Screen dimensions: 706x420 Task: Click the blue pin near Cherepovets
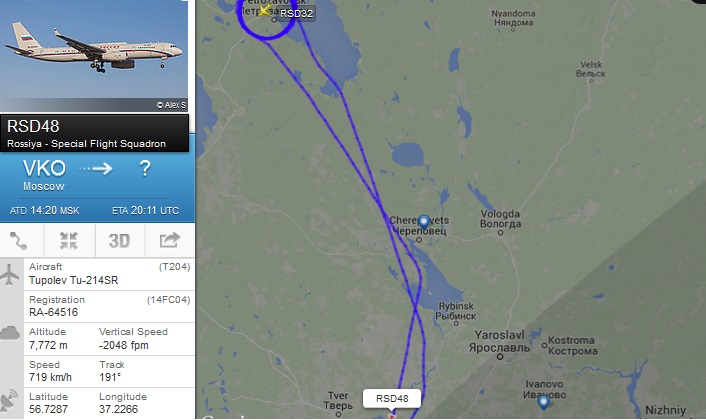point(423,222)
